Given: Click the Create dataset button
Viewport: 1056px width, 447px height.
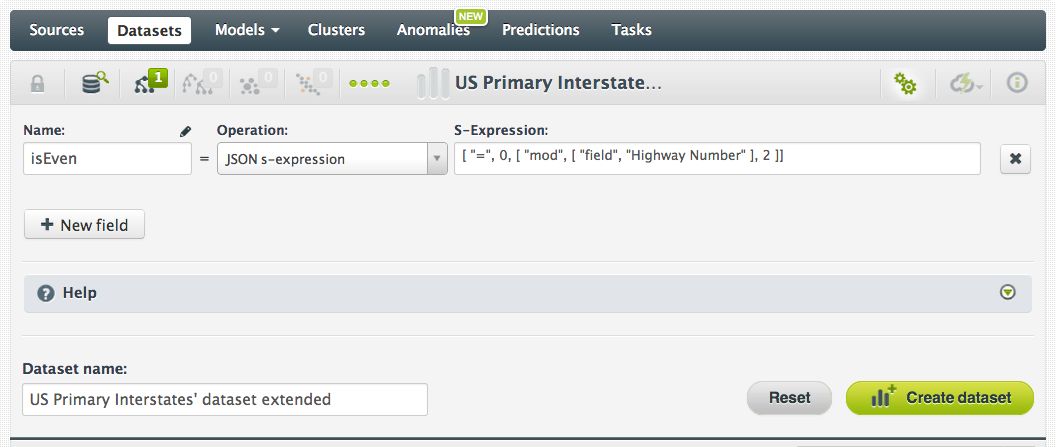Looking at the screenshot, I should pos(942,397).
